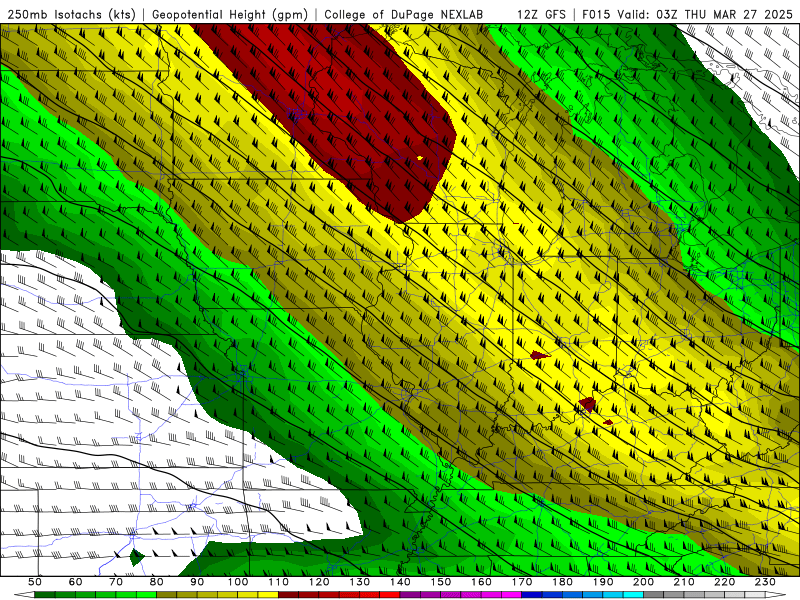
Task: Pick the darkest green swatch below the 50 label
Action: tap(45, 595)
